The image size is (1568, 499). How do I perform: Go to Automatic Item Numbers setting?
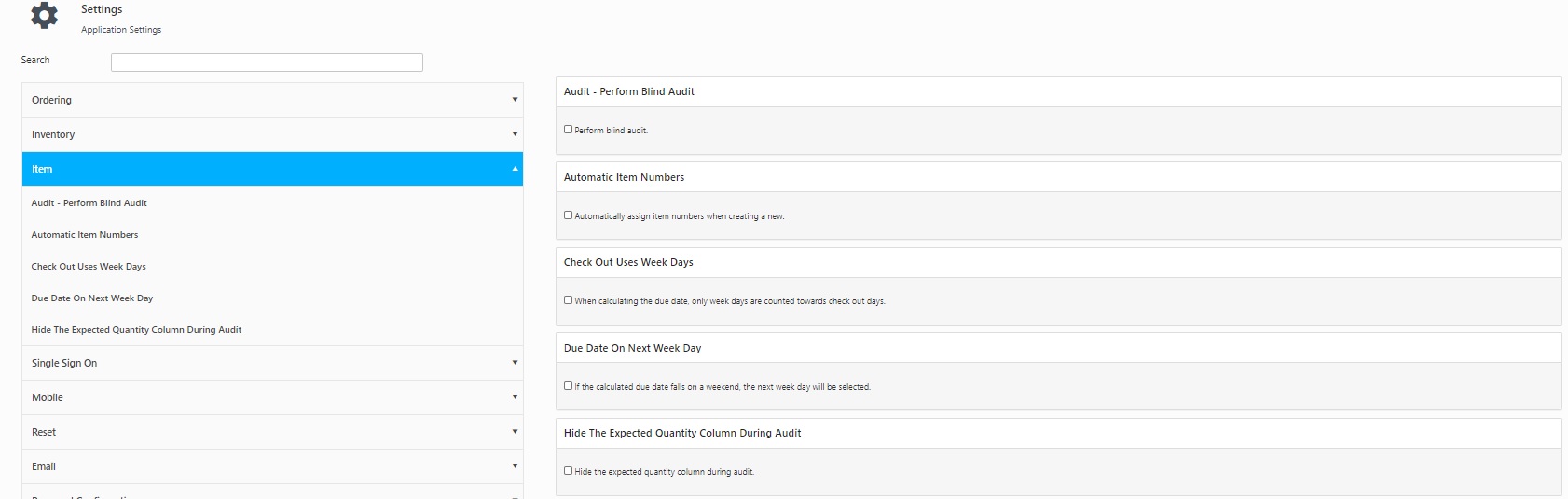click(x=85, y=235)
